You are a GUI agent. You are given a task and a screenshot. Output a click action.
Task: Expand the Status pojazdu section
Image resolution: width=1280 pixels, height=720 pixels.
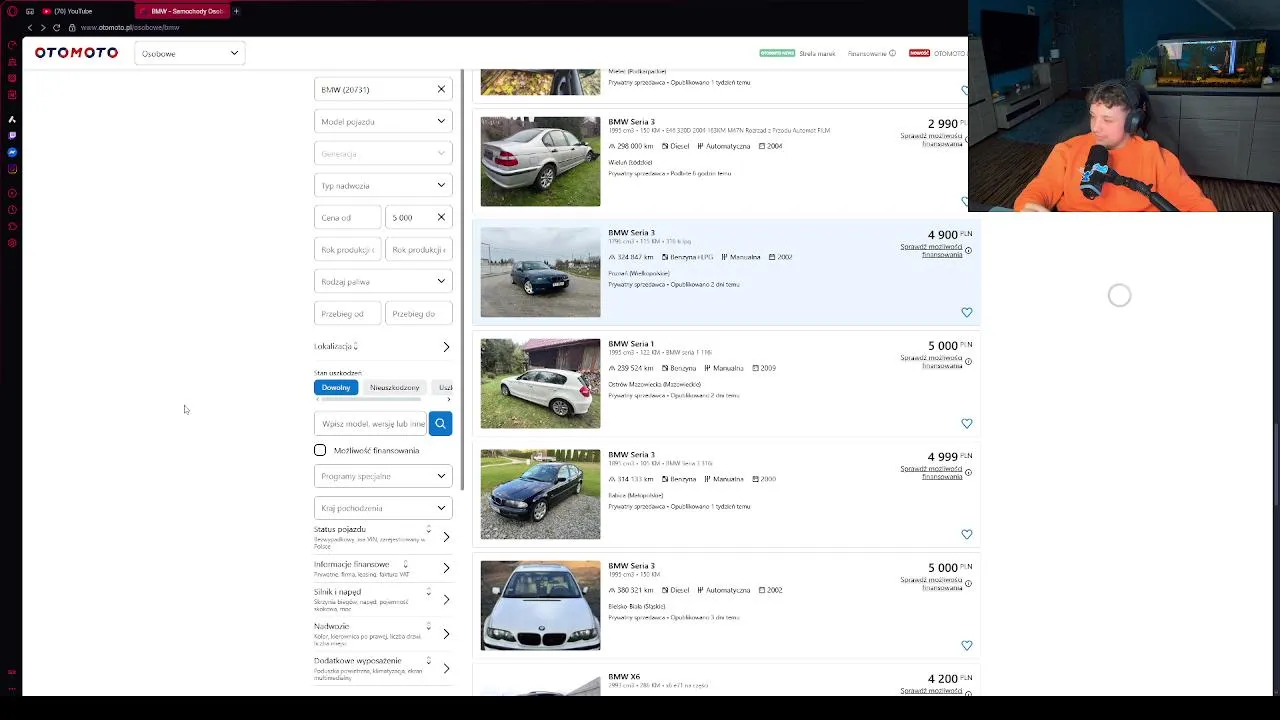pyautogui.click(x=383, y=537)
